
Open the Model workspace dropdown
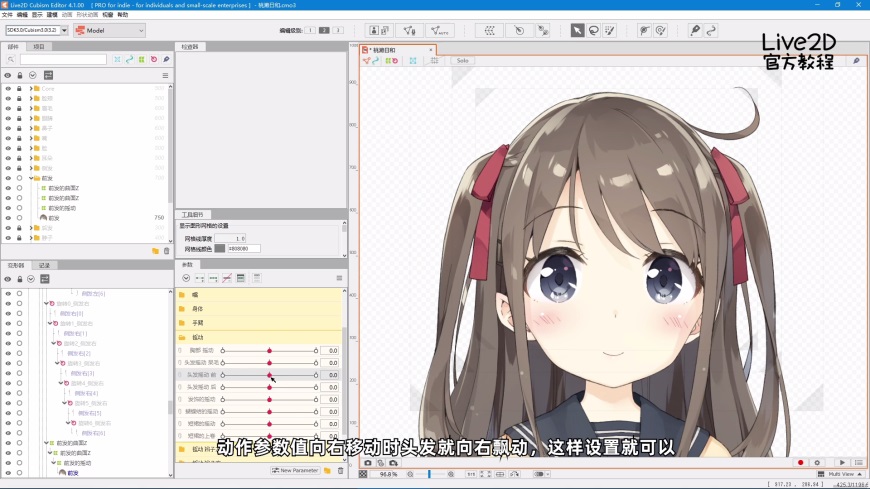click(x=109, y=31)
